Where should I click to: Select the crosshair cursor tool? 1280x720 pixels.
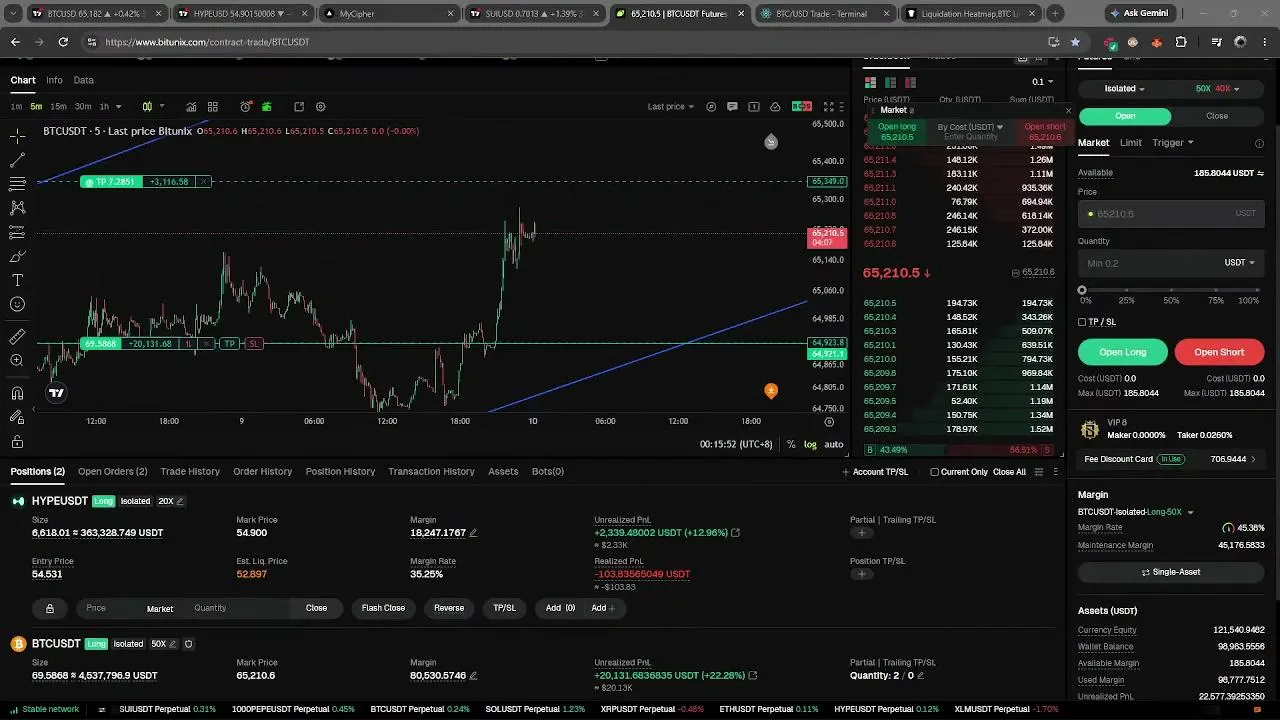click(17, 135)
